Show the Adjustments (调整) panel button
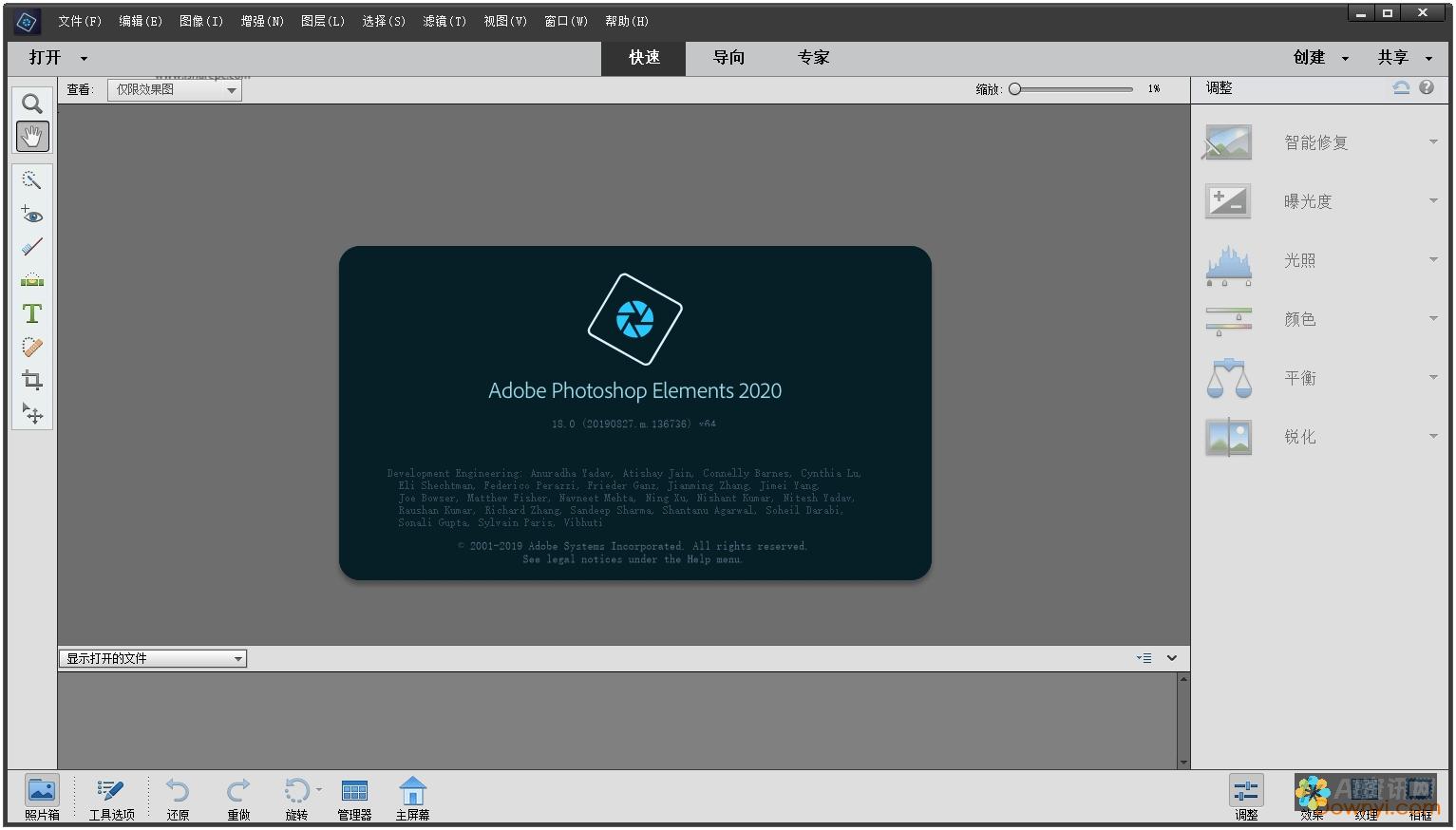Screen dimensions: 1456x830 tap(1246, 798)
